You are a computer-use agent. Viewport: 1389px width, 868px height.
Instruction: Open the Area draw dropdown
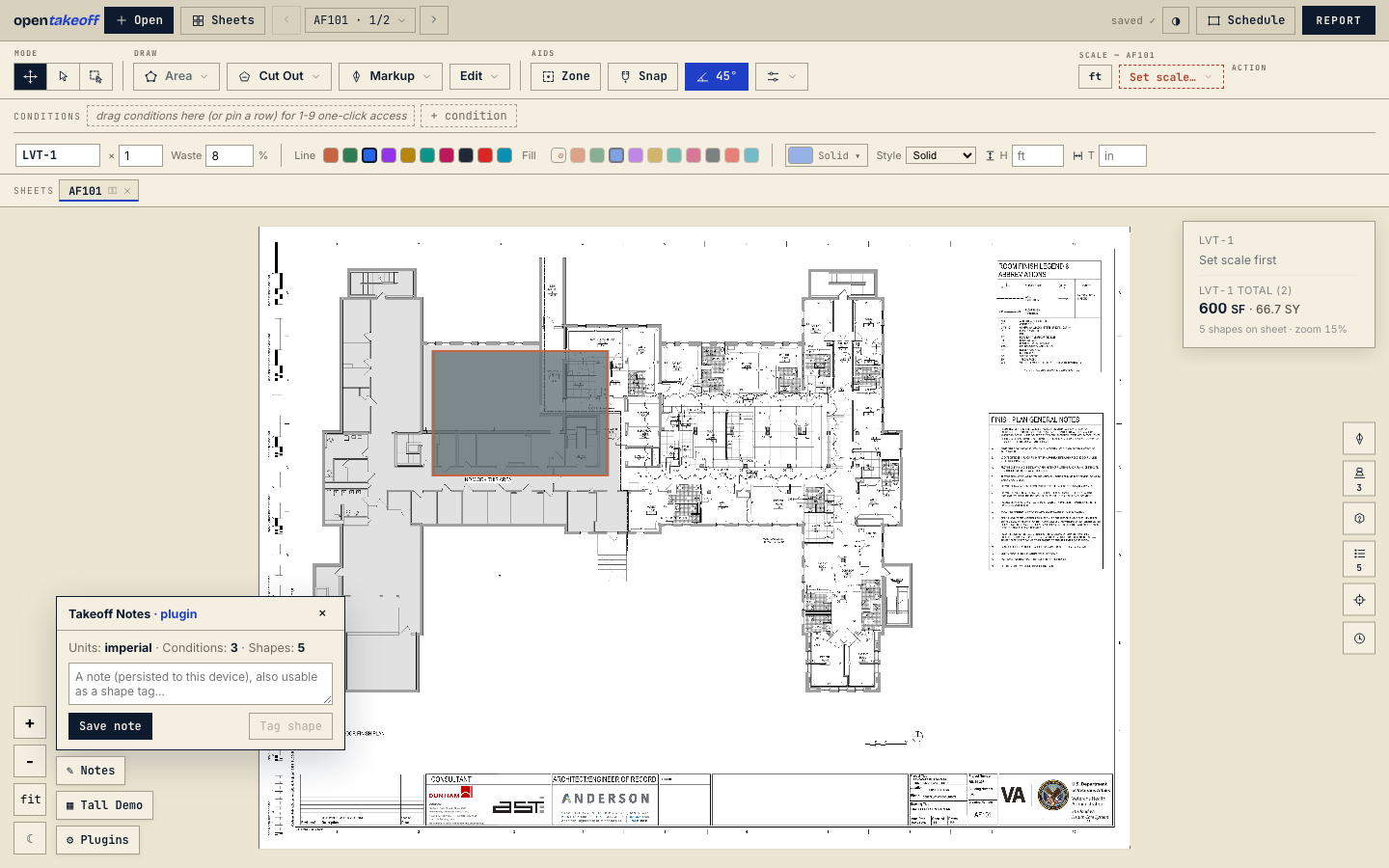click(x=177, y=76)
